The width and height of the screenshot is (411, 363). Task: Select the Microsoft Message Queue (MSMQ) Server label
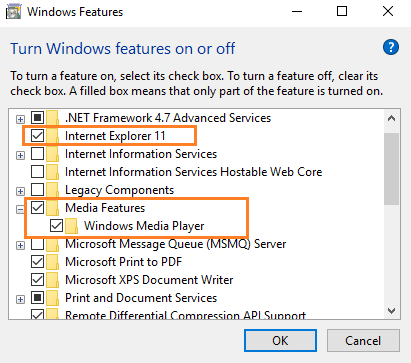tap(175, 245)
